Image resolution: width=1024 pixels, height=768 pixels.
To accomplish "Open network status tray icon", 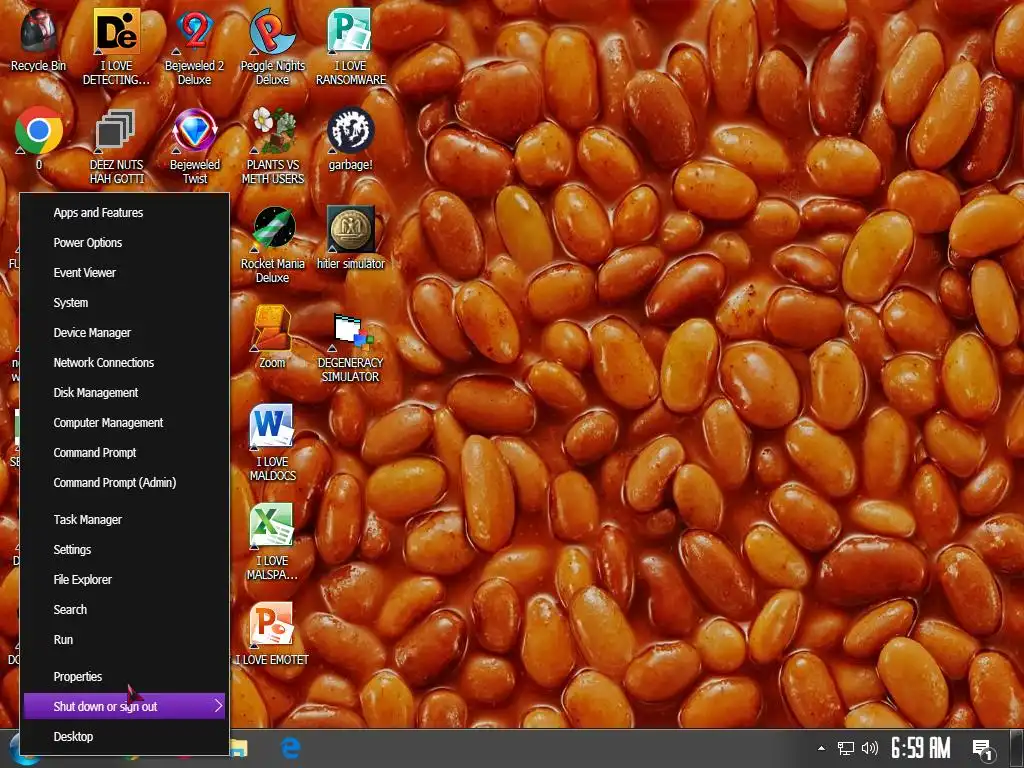I will [846, 748].
